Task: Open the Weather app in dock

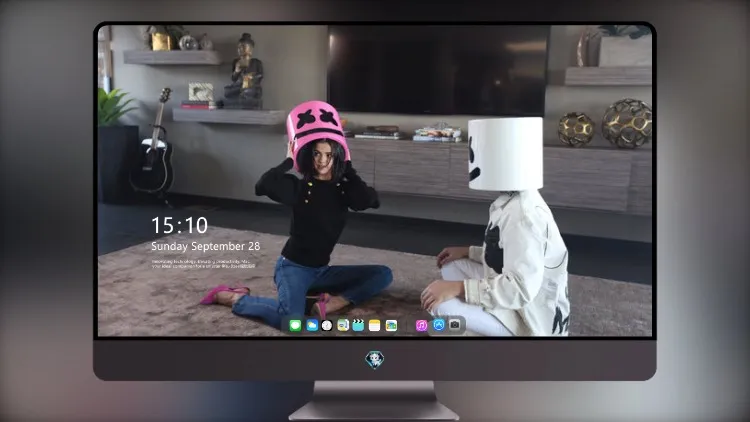Action: [x=311, y=326]
